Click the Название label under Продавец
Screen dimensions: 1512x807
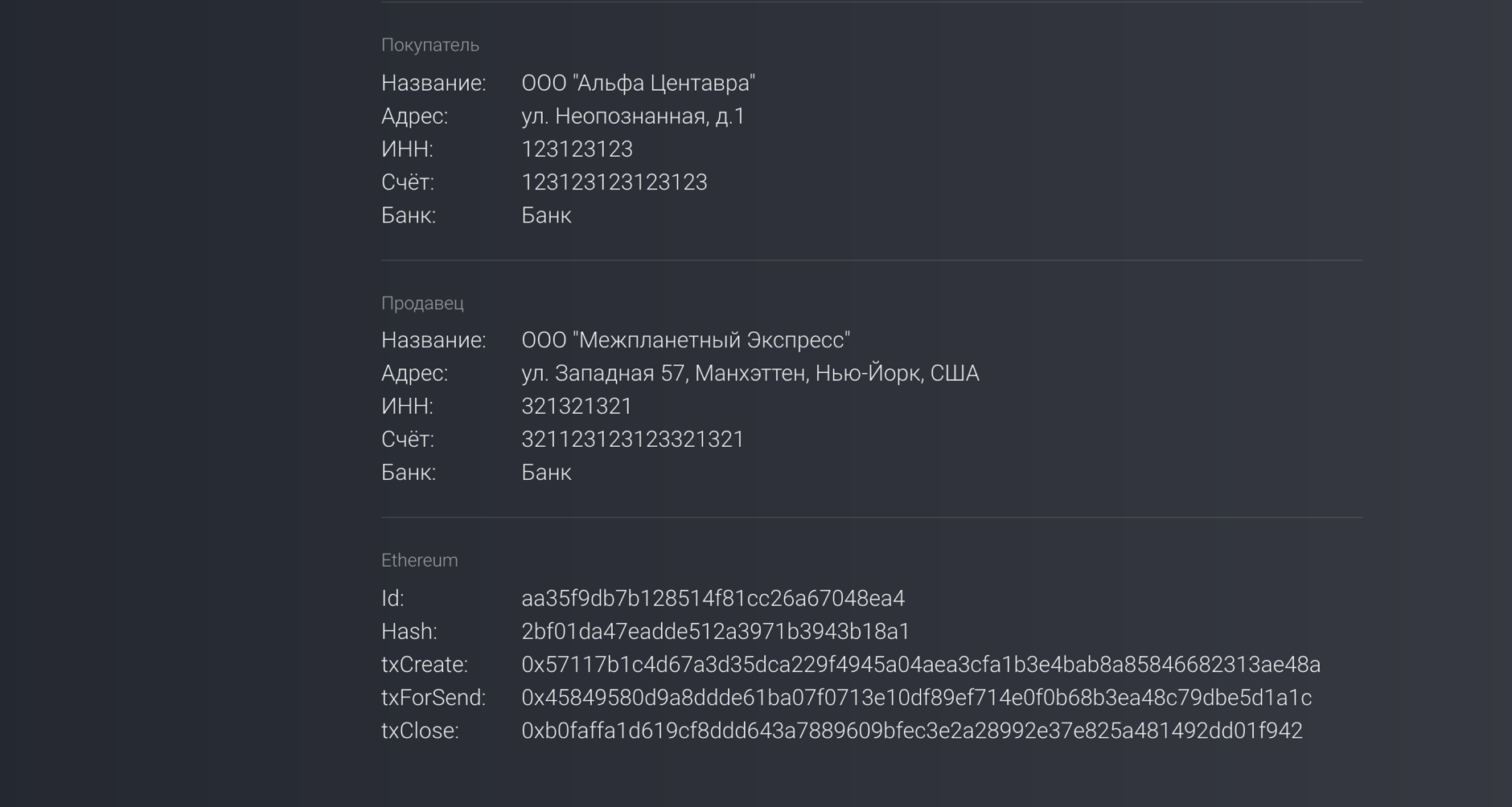pyautogui.click(x=433, y=340)
